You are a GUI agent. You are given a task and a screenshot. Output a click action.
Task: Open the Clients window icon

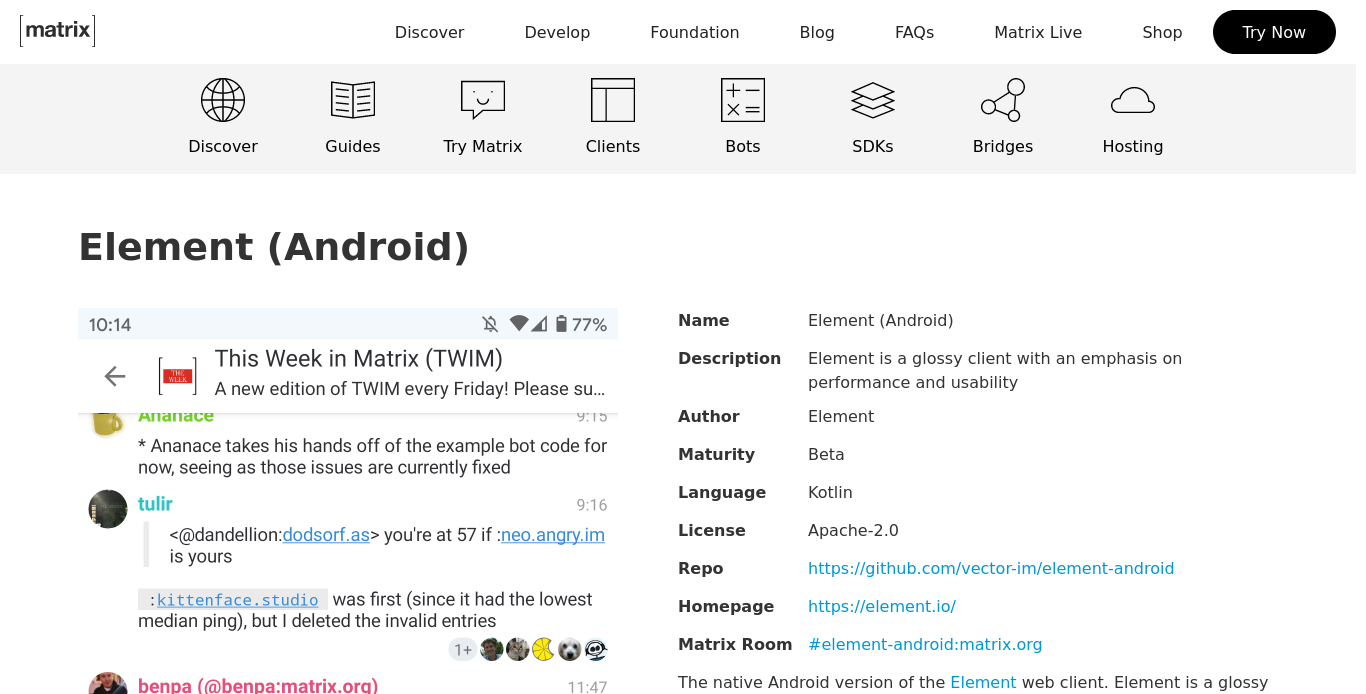pos(613,100)
